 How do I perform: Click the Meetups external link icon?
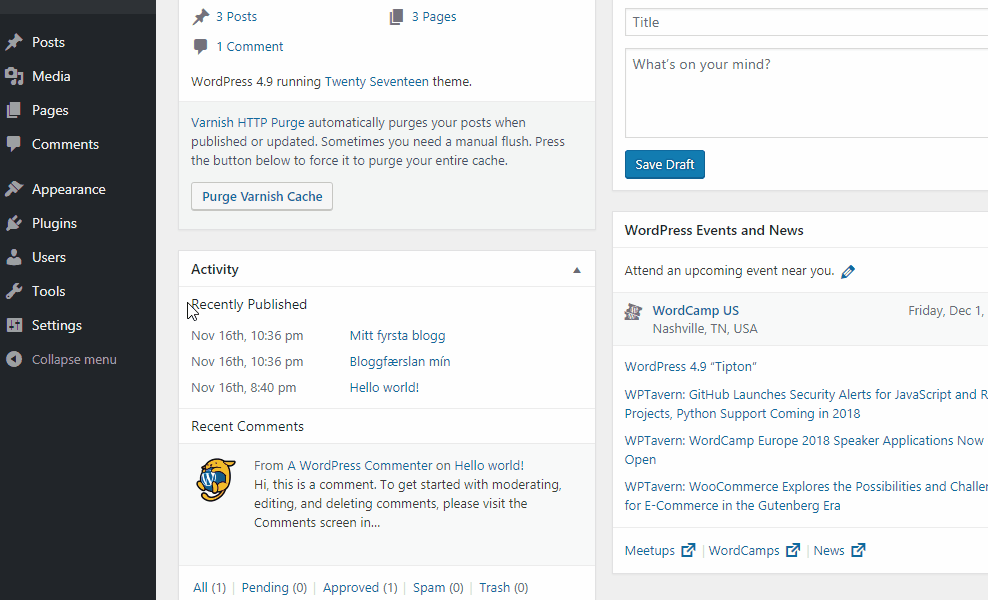point(688,549)
